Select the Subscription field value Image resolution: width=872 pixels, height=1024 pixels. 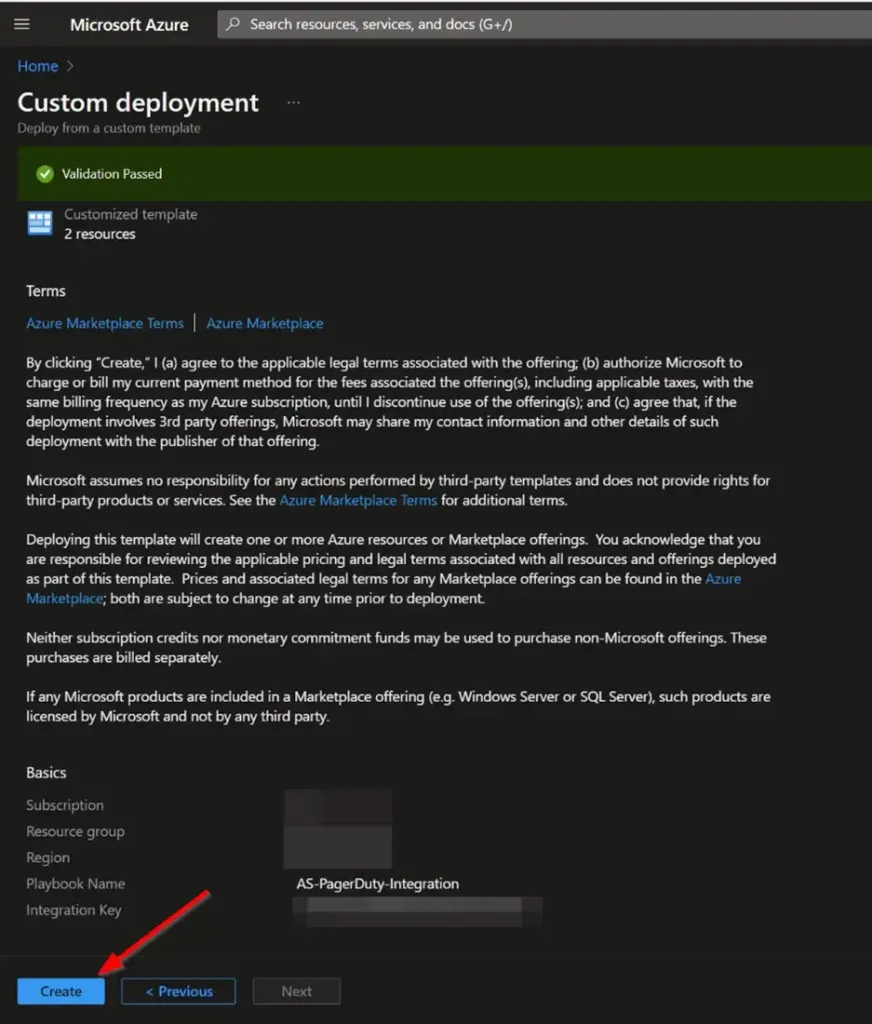click(337, 804)
